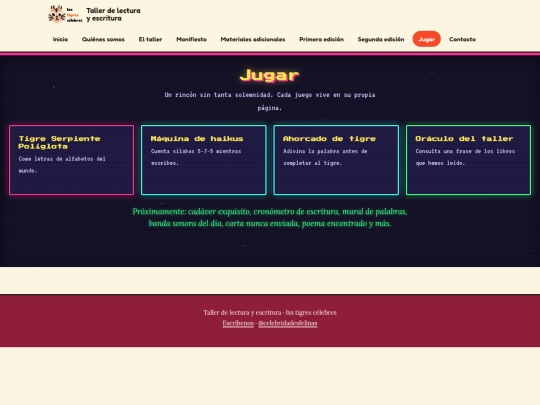Viewport: 540px width, 405px height.
Task: Click 'Cuenta sílabas 5-7-5' description text
Action: pyautogui.click(x=196, y=157)
